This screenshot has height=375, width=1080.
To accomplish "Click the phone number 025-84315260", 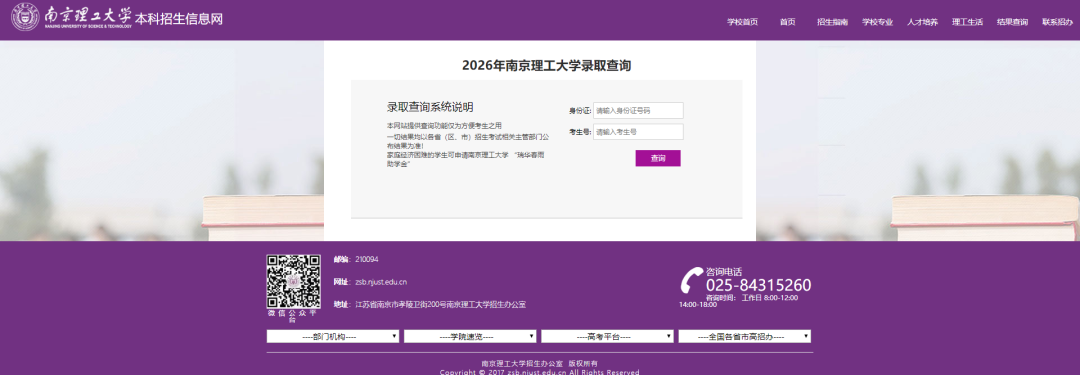I will [758, 285].
